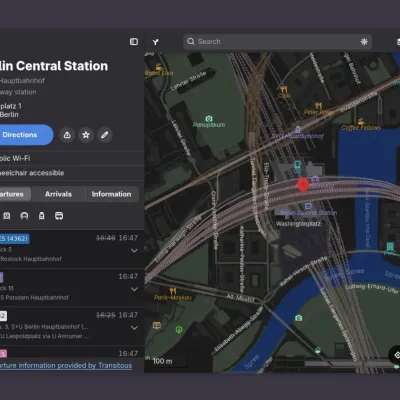Toggle the subway departures filter icon
The height and width of the screenshot is (400, 400).
pyautogui.click(x=24, y=216)
